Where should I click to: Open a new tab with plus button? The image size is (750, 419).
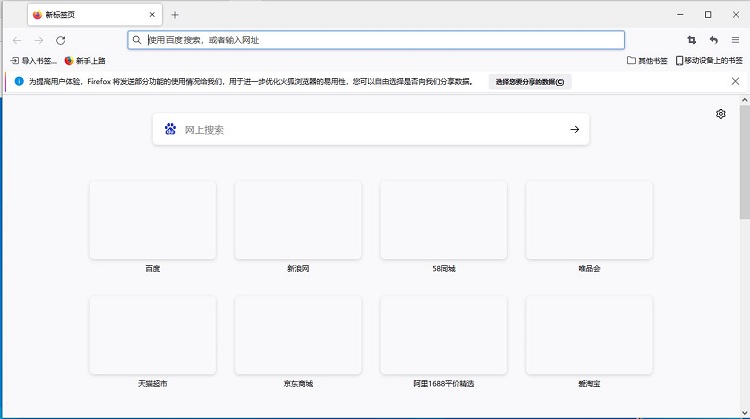[175, 15]
